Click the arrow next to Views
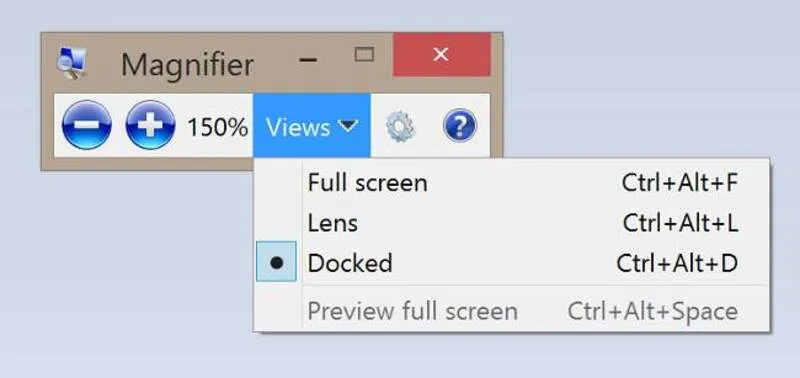The height and width of the screenshot is (378, 800). coord(348,125)
